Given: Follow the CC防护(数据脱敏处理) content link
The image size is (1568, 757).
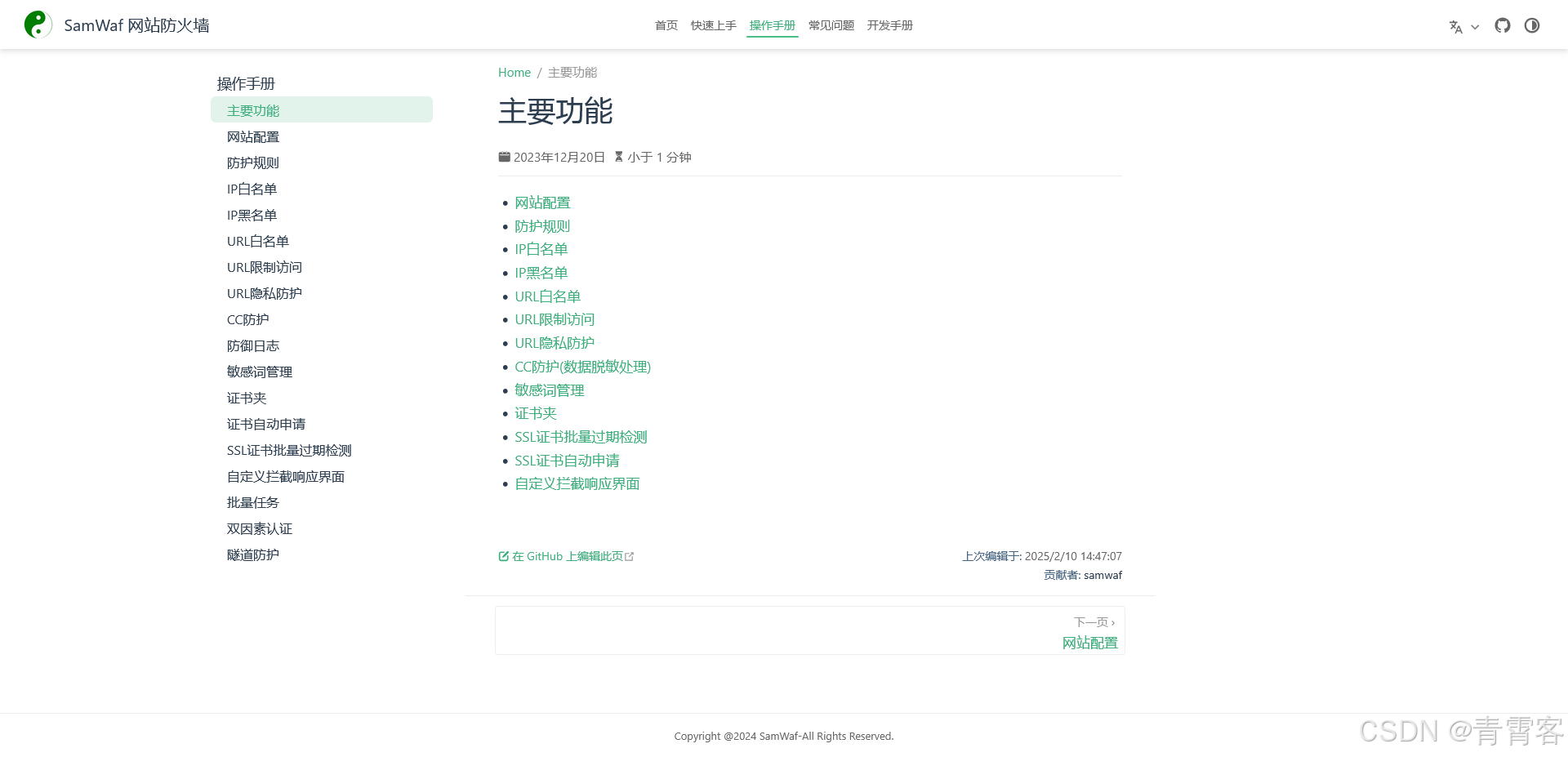Looking at the screenshot, I should [582, 367].
